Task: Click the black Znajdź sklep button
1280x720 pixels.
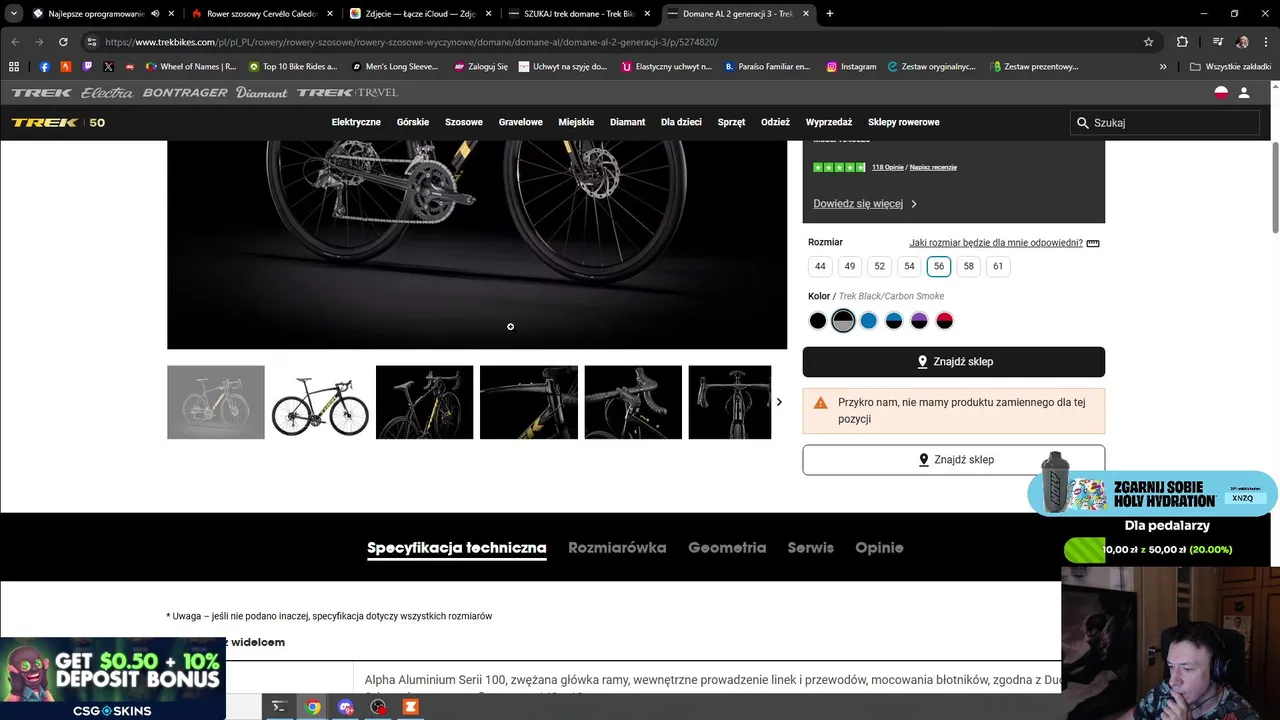Action: tap(954, 362)
